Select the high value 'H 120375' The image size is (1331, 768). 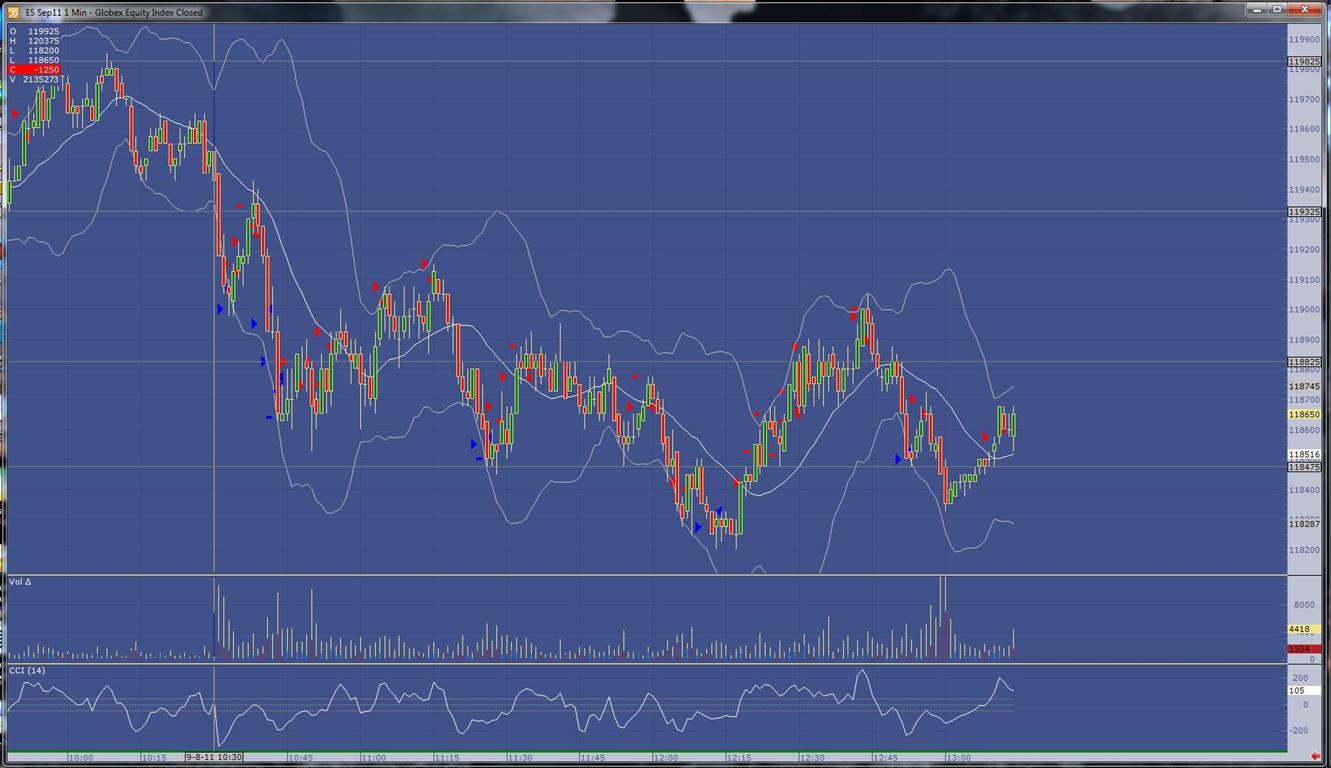(35, 41)
